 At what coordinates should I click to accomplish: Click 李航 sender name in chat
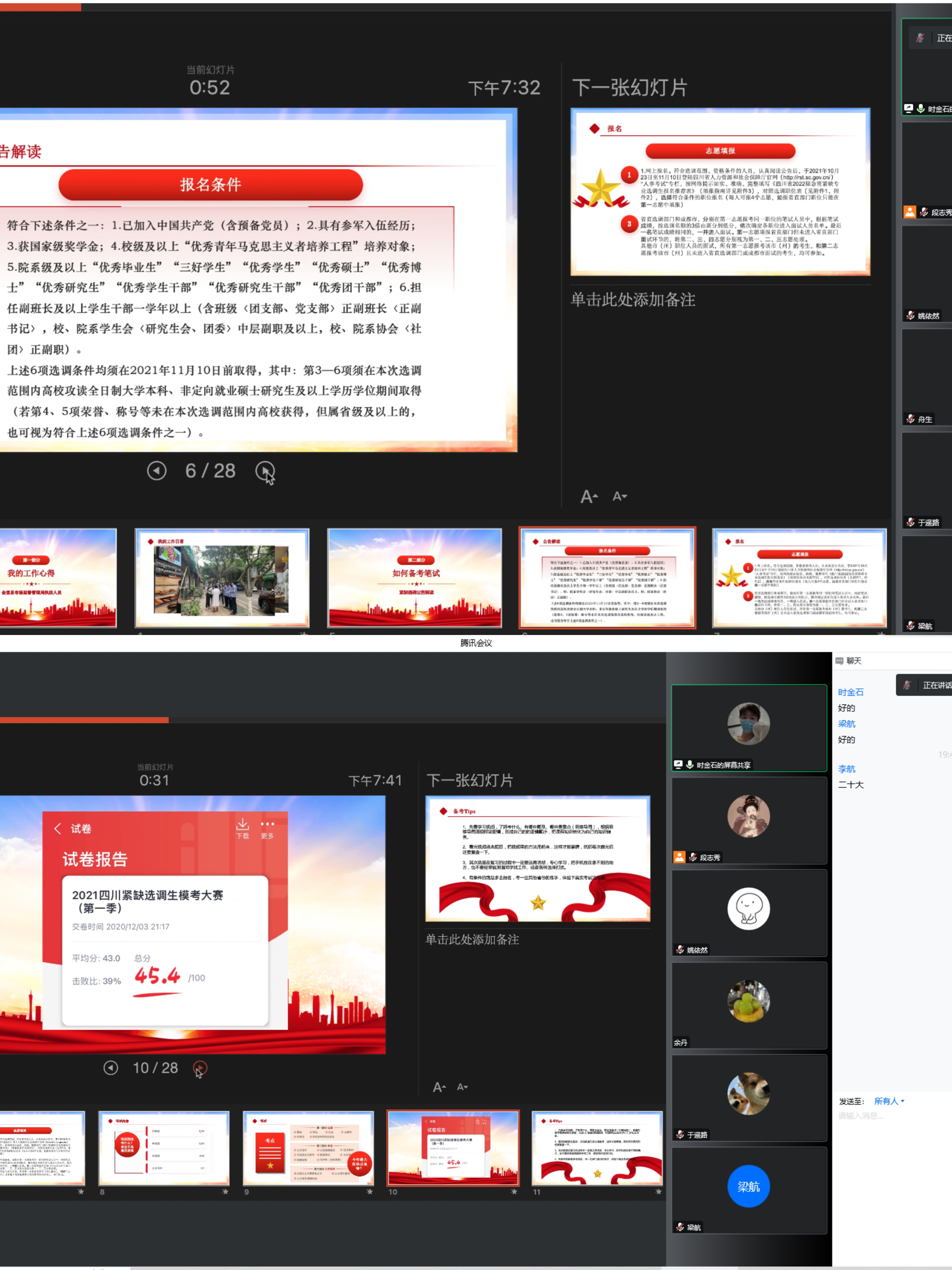(846, 769)
